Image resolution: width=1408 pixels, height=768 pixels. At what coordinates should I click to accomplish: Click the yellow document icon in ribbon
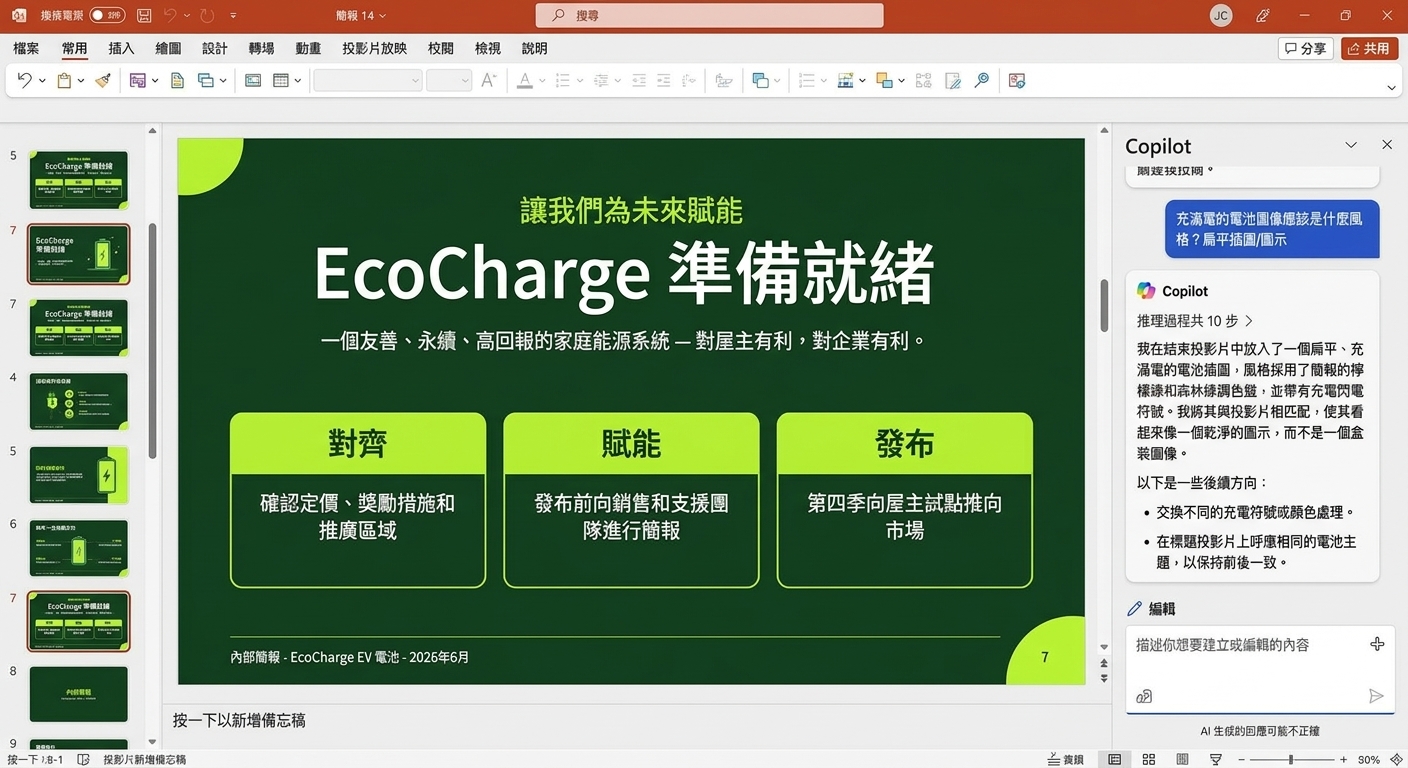coord(178,81)
